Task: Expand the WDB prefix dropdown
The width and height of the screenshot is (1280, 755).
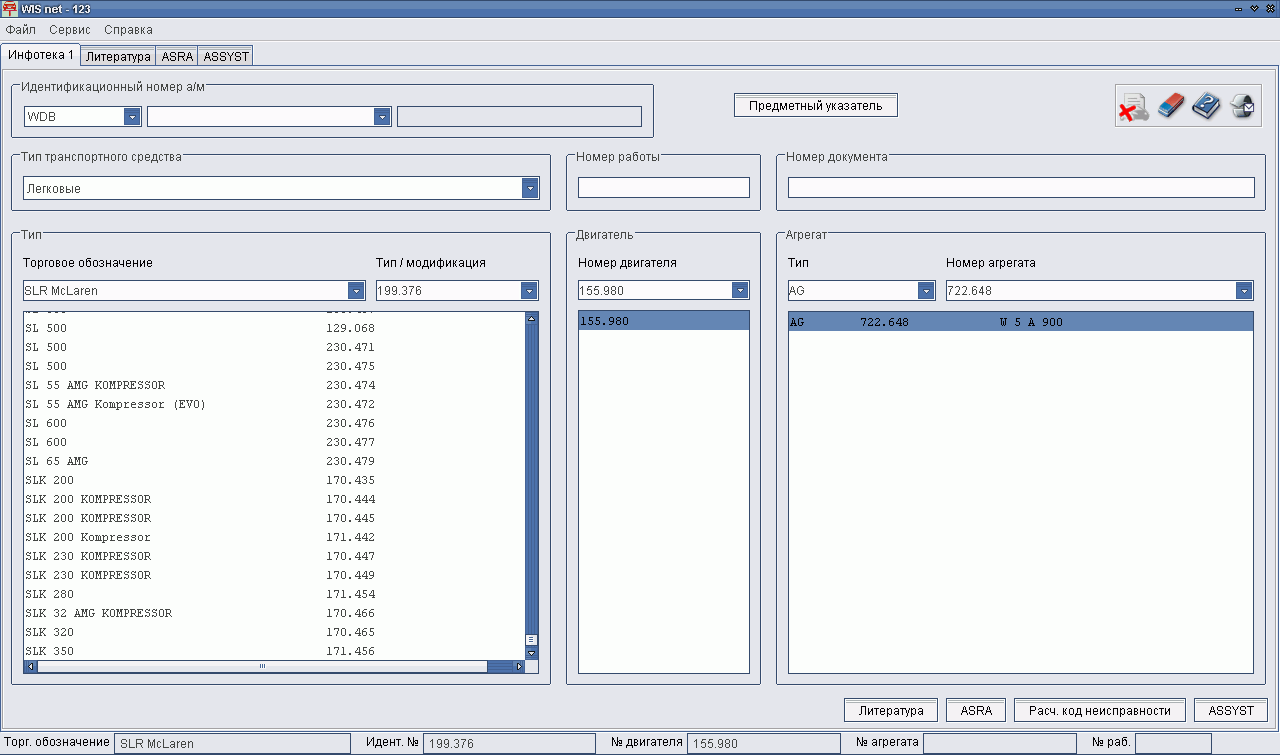Action: (x=132, y=117)
